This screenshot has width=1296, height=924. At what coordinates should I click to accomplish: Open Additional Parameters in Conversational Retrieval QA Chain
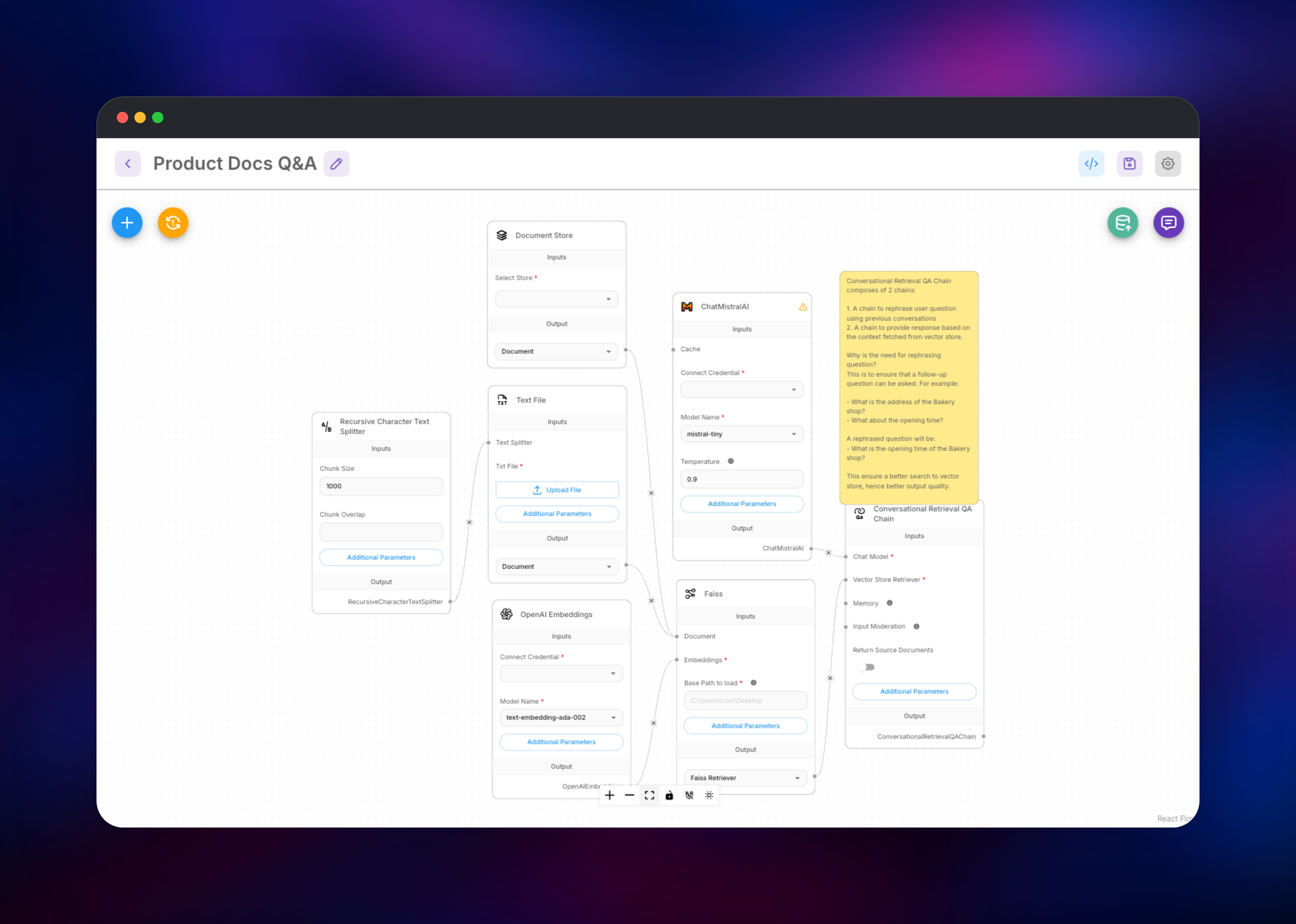914,692
